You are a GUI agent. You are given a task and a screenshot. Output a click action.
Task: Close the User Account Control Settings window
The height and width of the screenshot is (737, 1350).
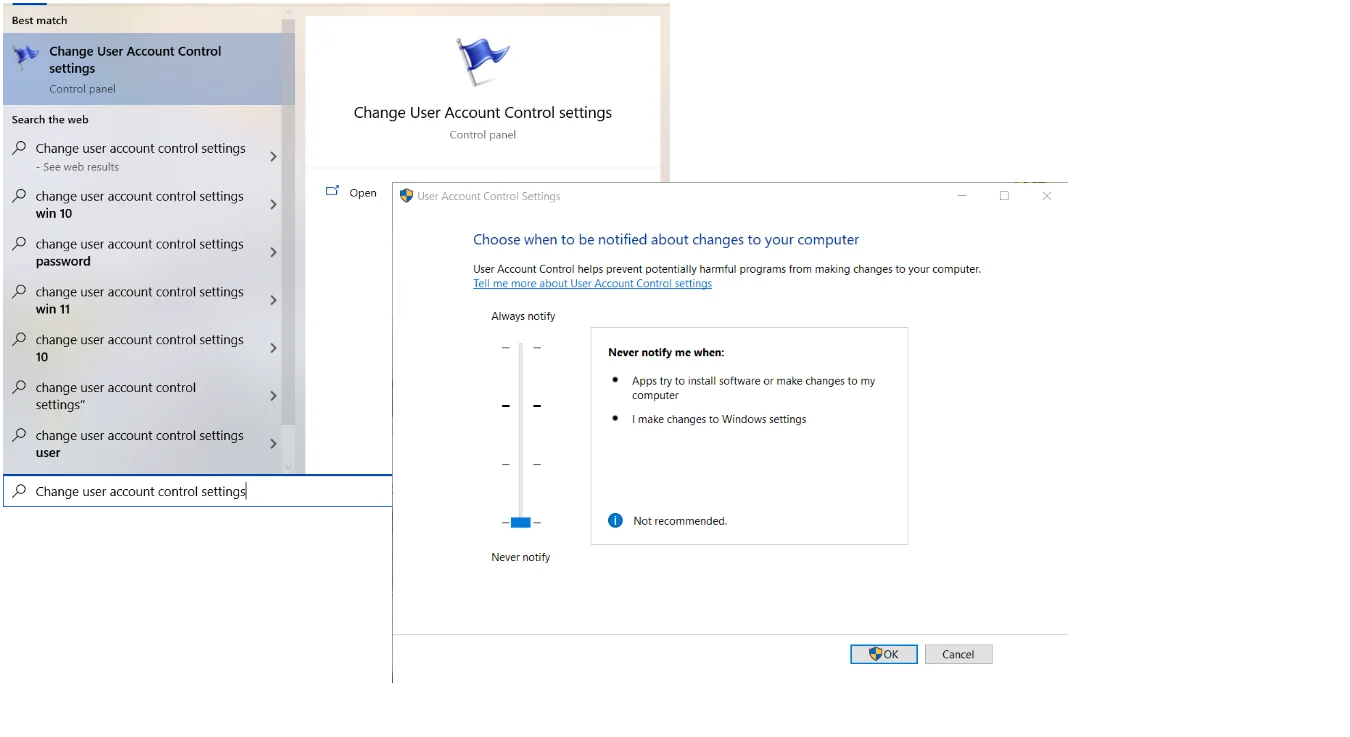point(1047,196)
